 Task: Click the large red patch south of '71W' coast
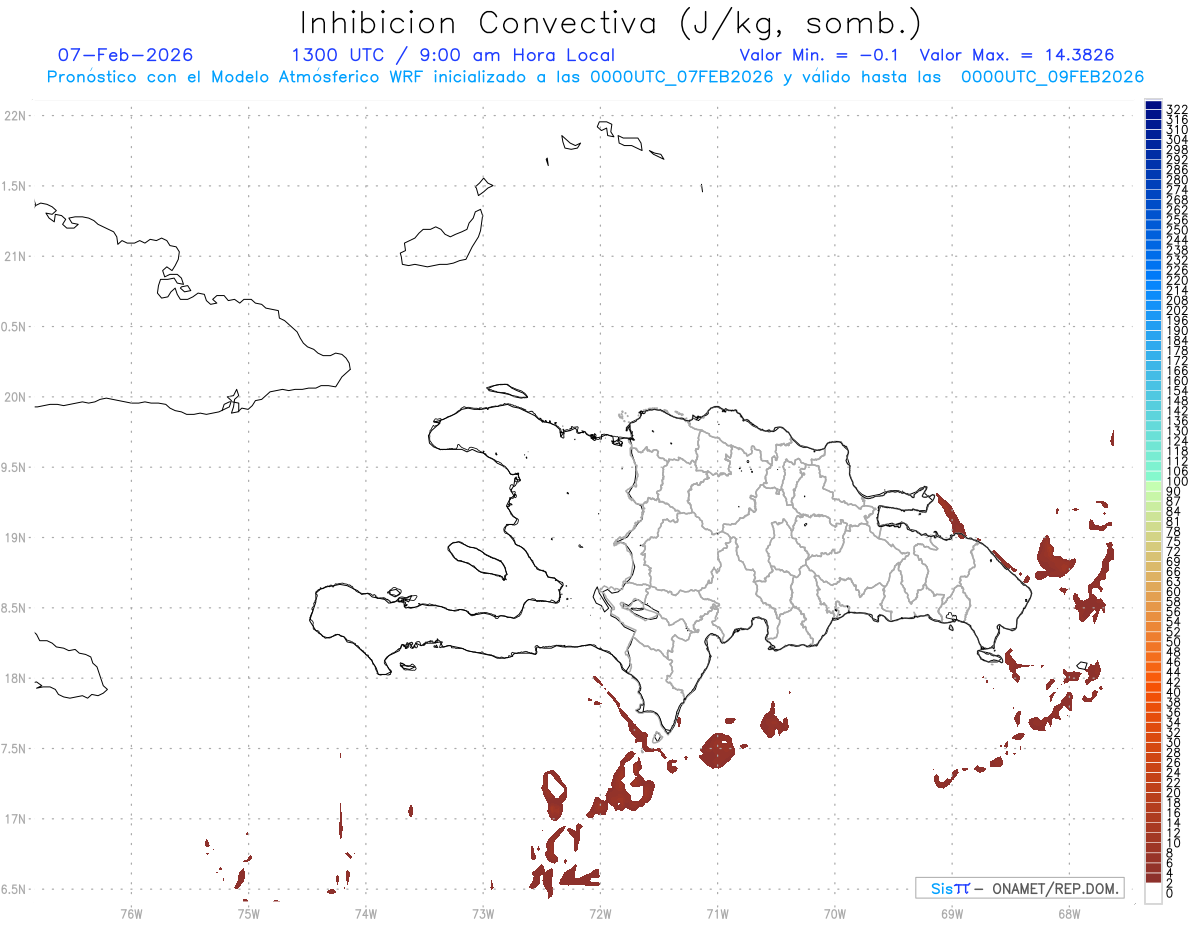[x=718, y=749]
